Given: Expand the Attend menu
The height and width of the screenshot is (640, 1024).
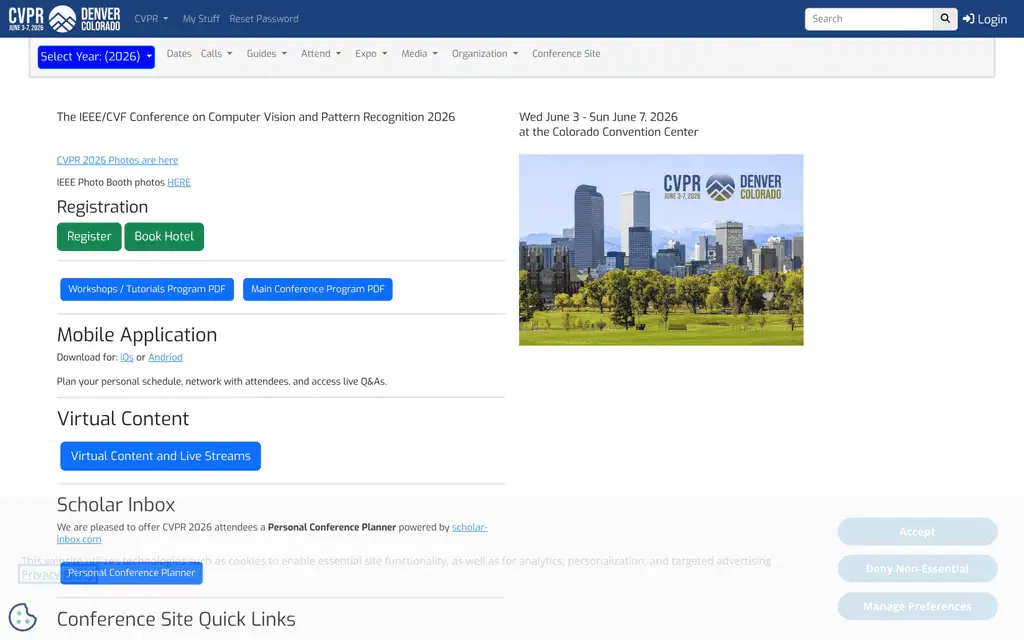Looking at the screenshot, I should pos(321,54).
